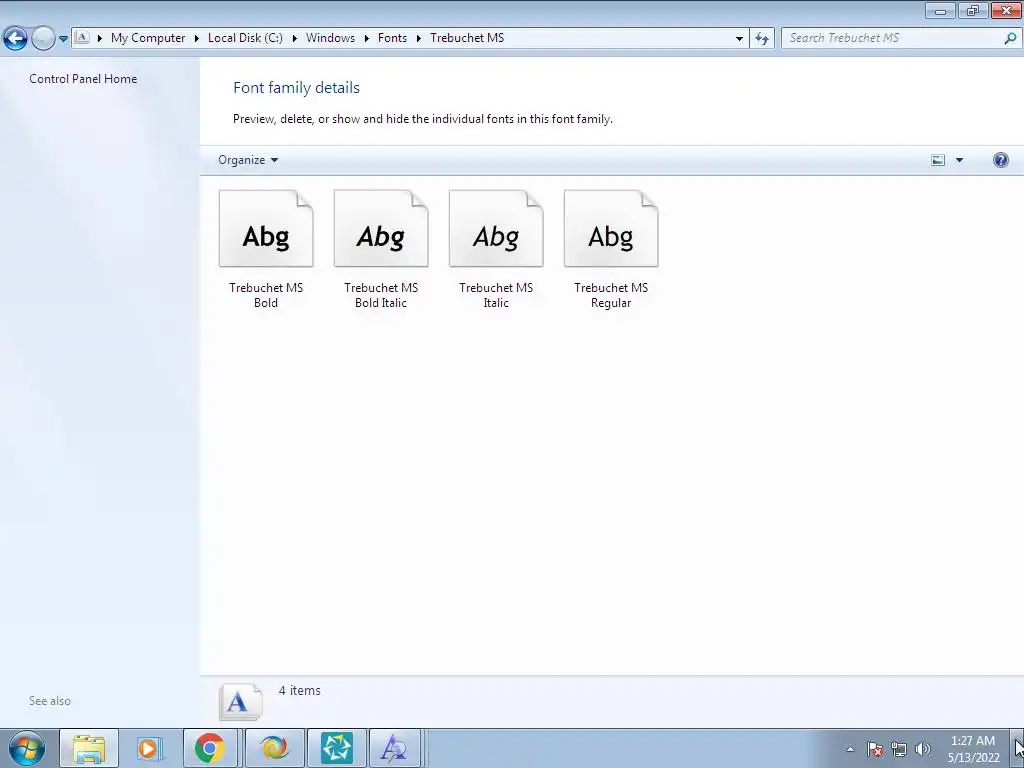Open Windows Explorer from the taskbar
Image resolution: width=1024 pixels, height=768 pixels.
click(89, 748)
